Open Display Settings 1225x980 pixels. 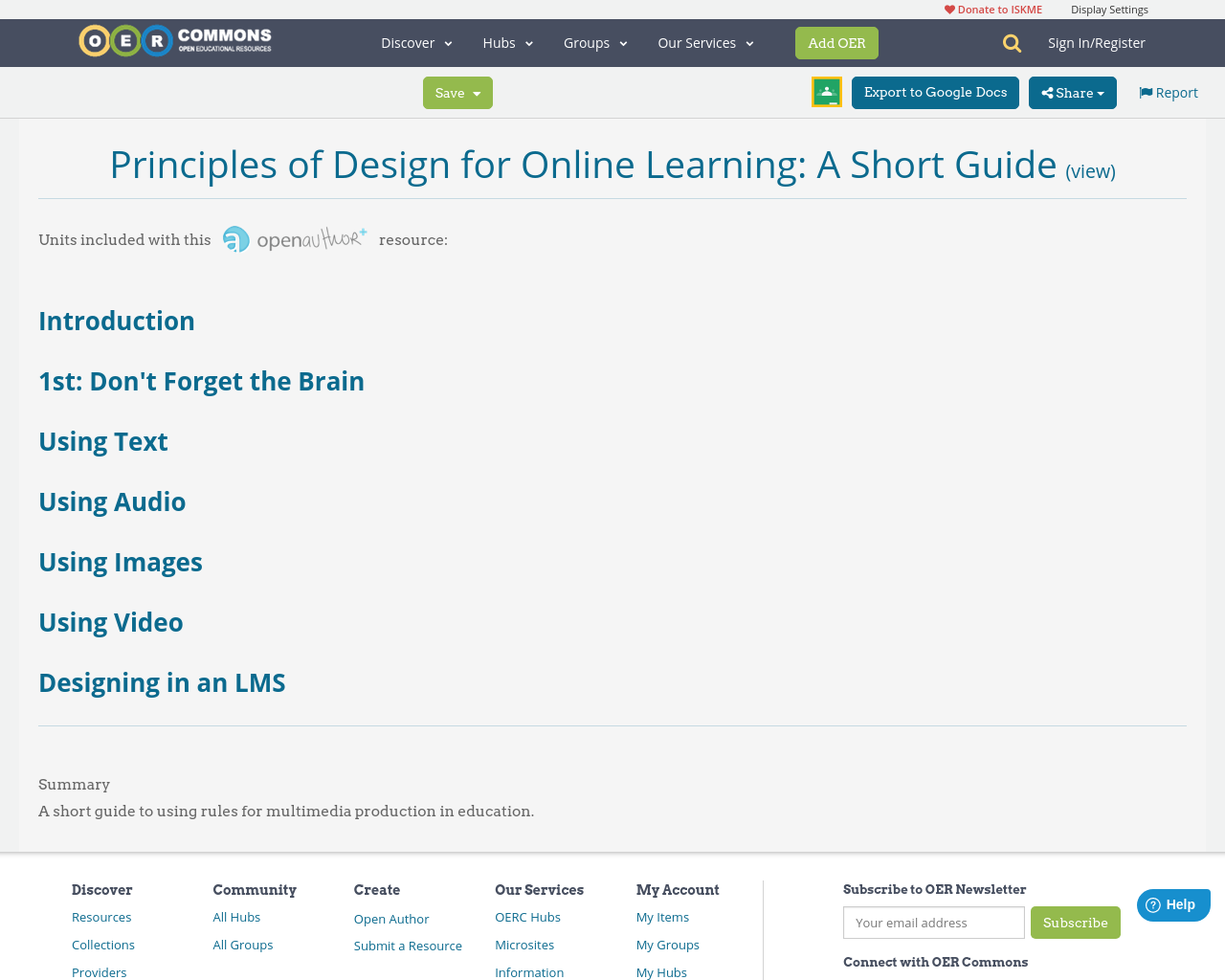[1109, 8]
